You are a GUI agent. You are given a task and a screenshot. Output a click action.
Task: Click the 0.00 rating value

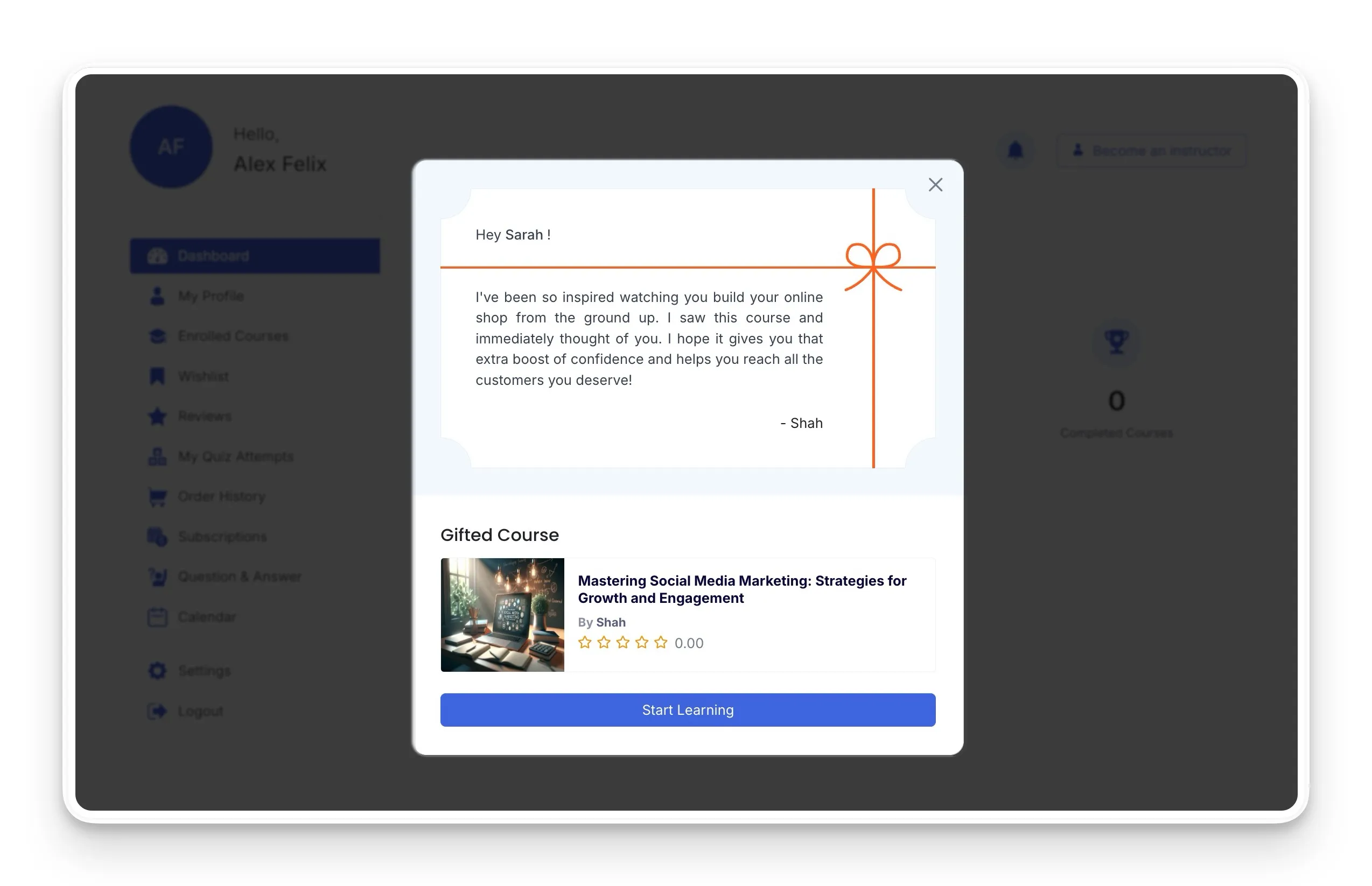[689, 643]
